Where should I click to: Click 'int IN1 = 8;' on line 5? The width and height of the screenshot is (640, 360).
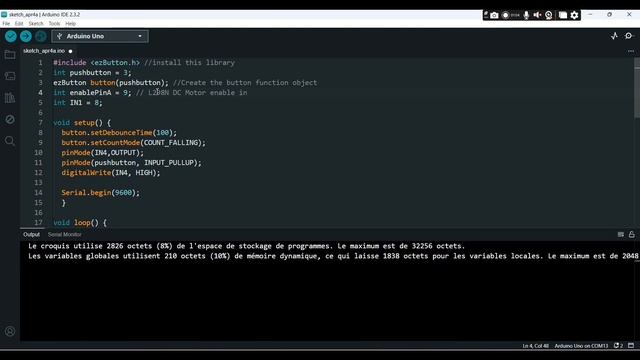tap(78, 102)
